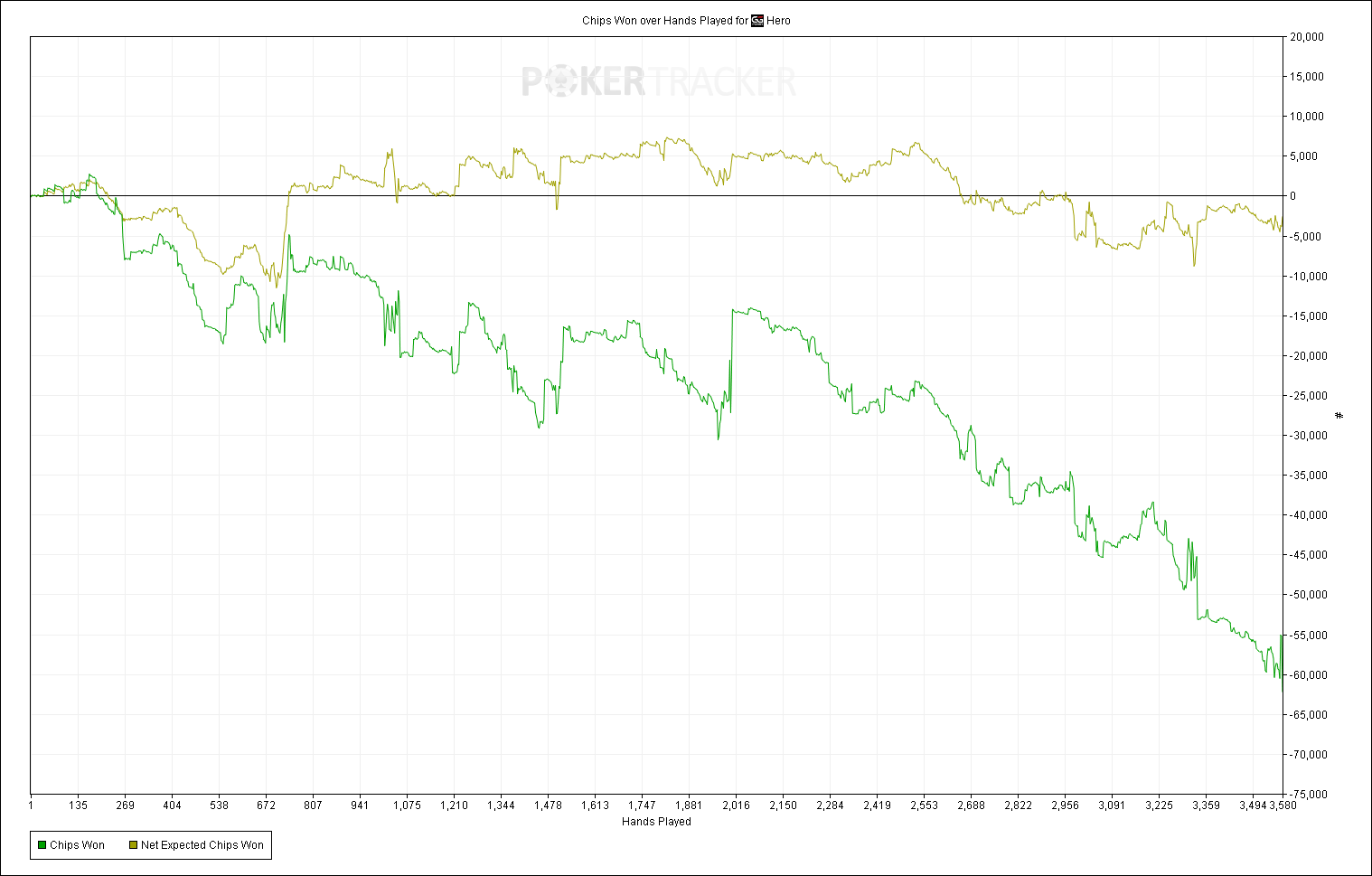
Task: Click the green Chips Won legend swatch
Action: click(x=42, y=845)
